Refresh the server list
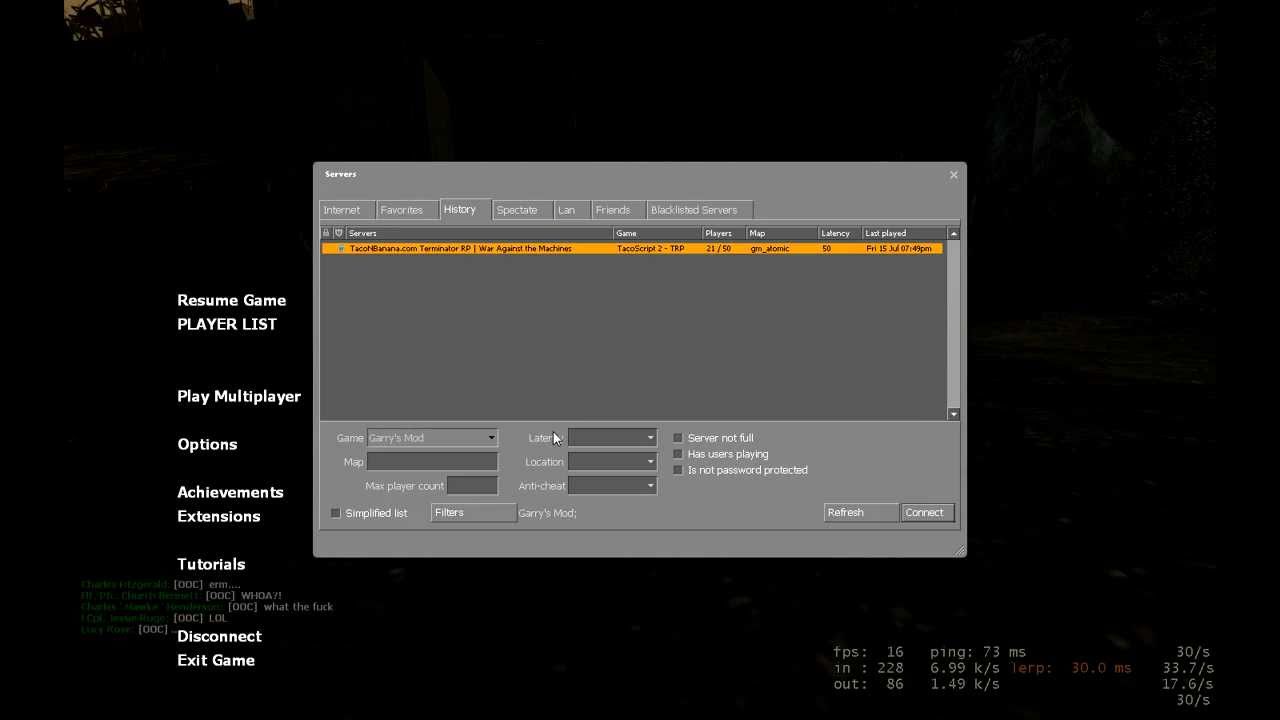 tap(861, 513)
